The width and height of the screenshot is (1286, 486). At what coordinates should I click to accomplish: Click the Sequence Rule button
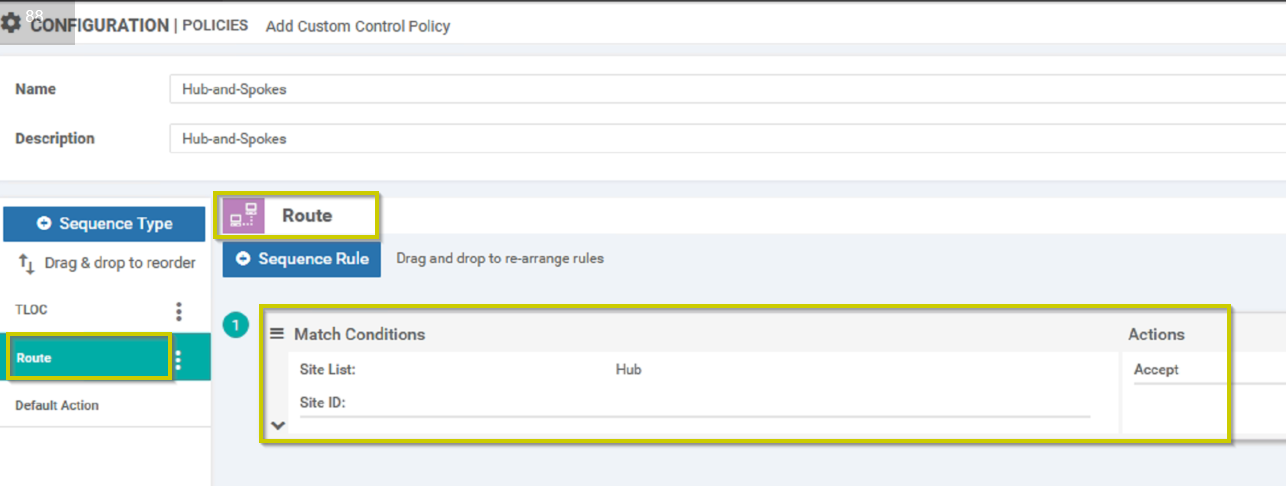pos(302,259)
